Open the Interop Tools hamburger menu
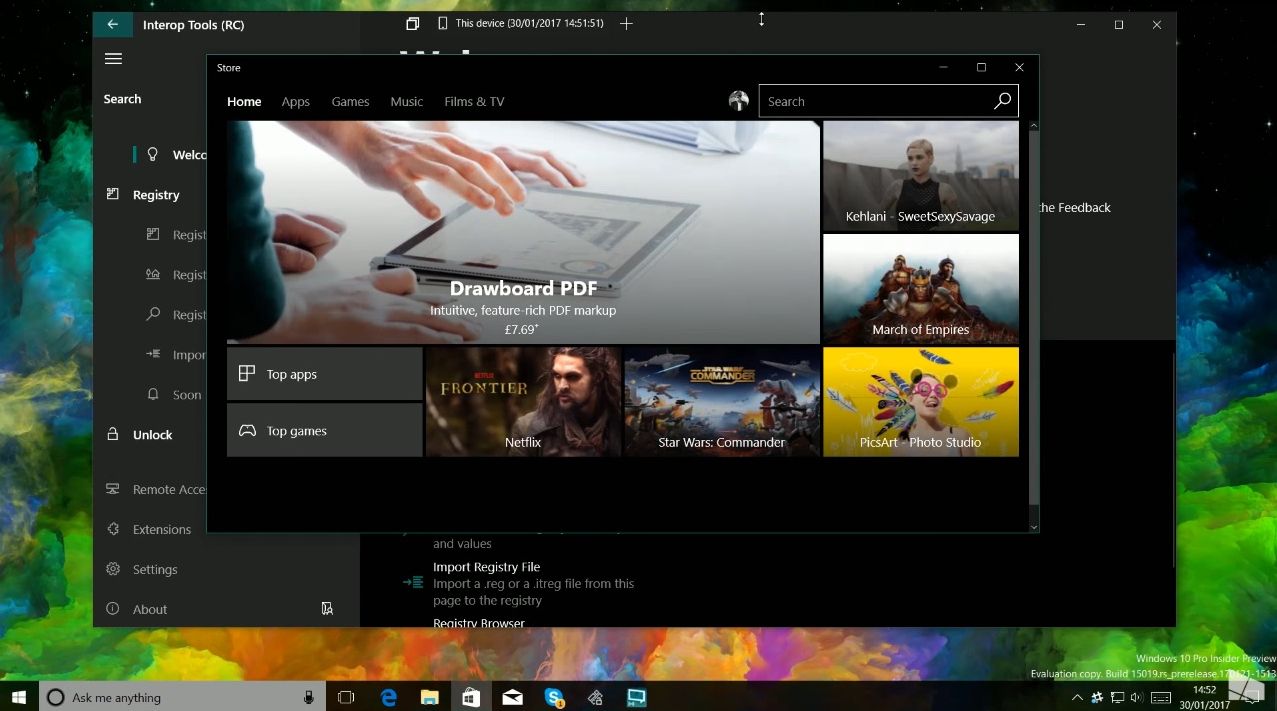Image resolution: width=1277 pixels, height=711 pixels. tap(113, 59)
